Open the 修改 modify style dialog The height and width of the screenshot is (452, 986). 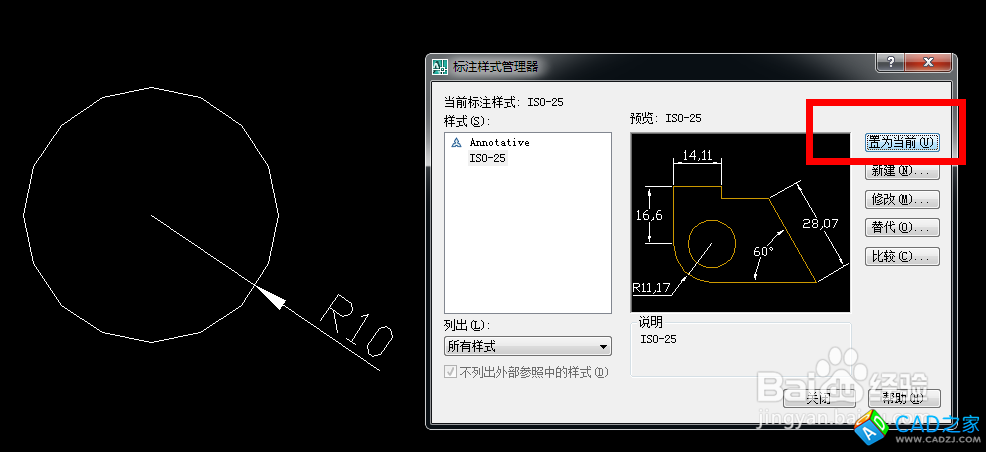[901, 200]
